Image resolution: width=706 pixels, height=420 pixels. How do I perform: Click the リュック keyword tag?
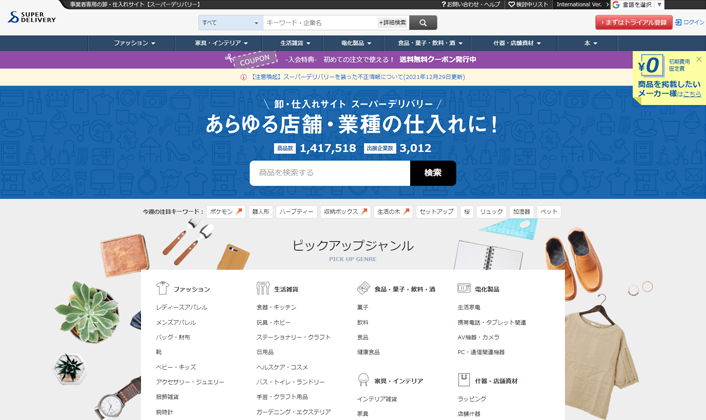click(491, 212)
